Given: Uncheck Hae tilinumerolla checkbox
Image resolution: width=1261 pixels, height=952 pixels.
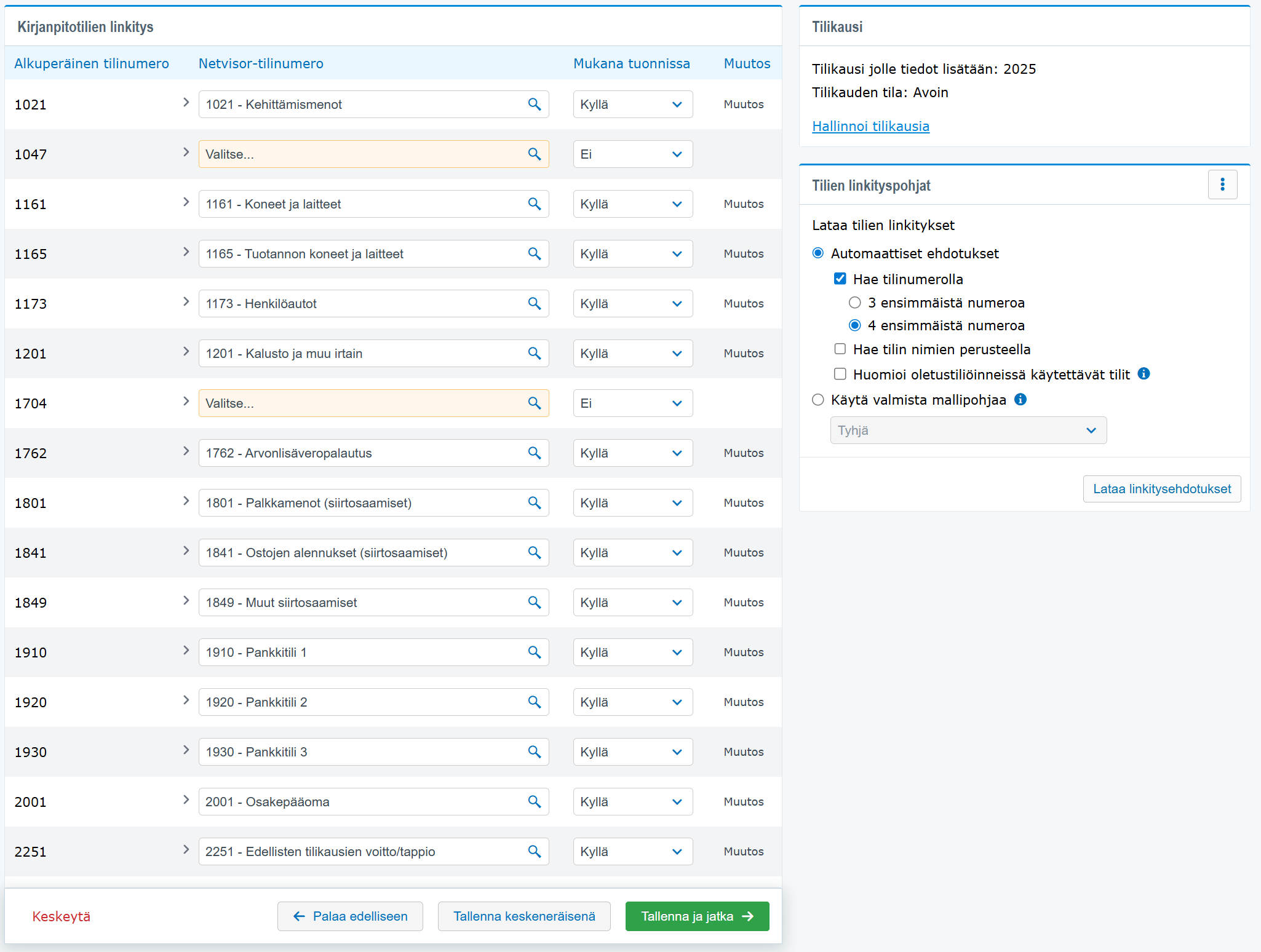Looking at the screenshot, I should pyautogui.click(x=840, y=279).
